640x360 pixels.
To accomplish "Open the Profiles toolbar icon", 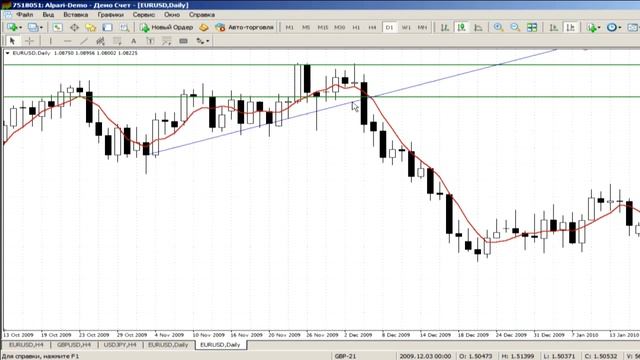I will click(x=32, y=27).
